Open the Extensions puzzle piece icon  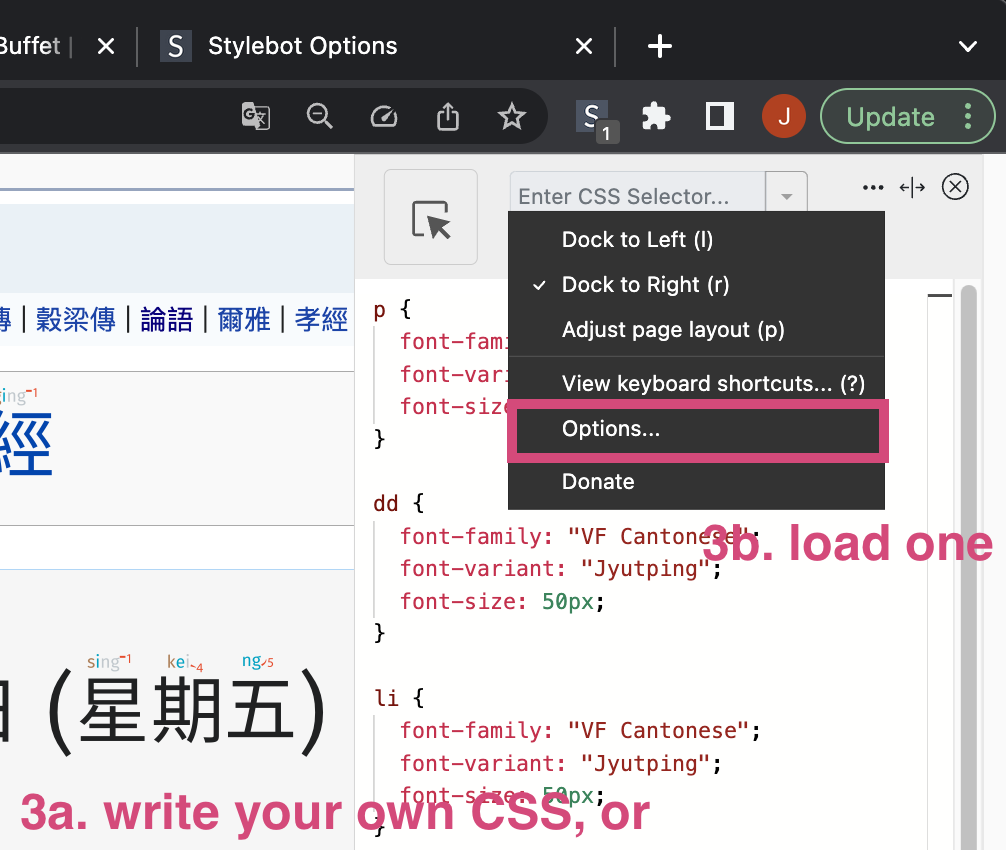(x=656, y=116)
